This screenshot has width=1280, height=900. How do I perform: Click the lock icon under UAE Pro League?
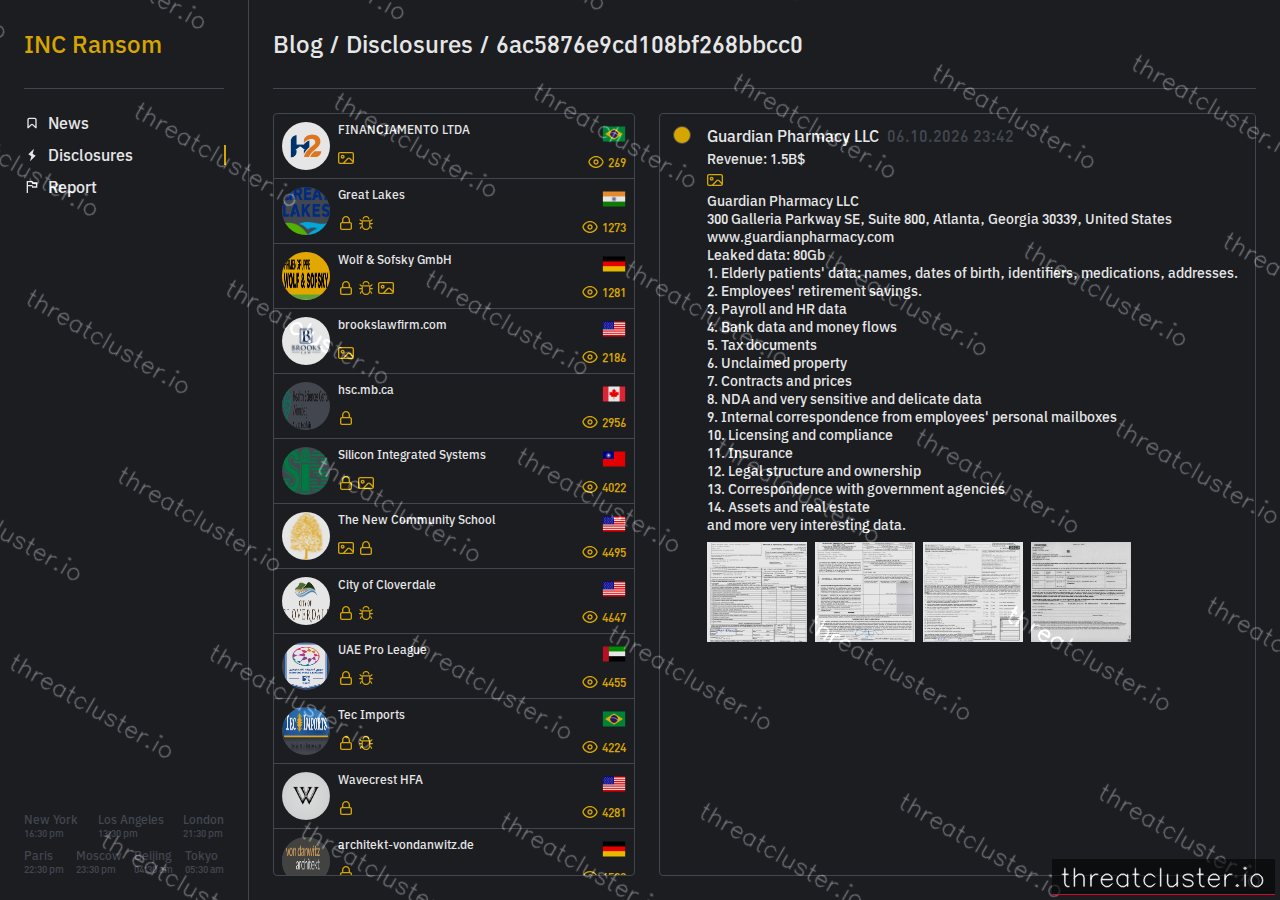(x=346, y=678)
